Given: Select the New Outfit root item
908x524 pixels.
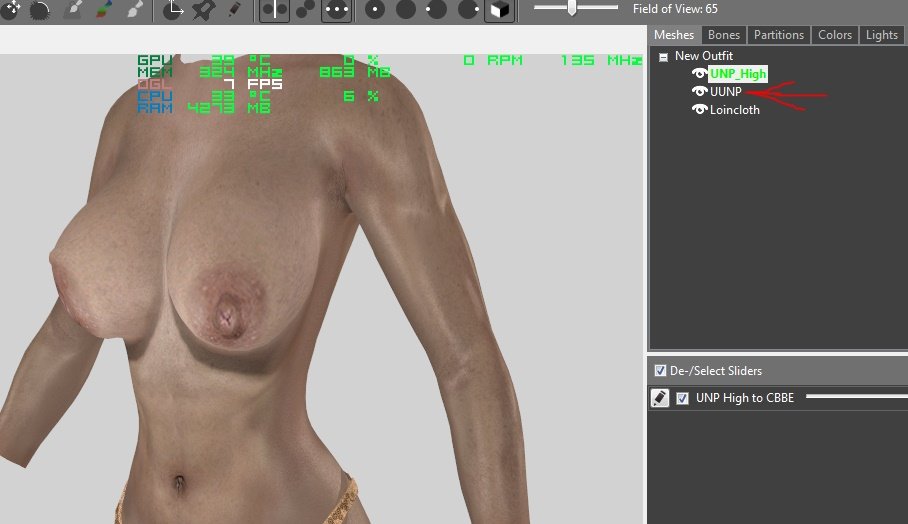Looking at the screenshot, I should (704, 56).
